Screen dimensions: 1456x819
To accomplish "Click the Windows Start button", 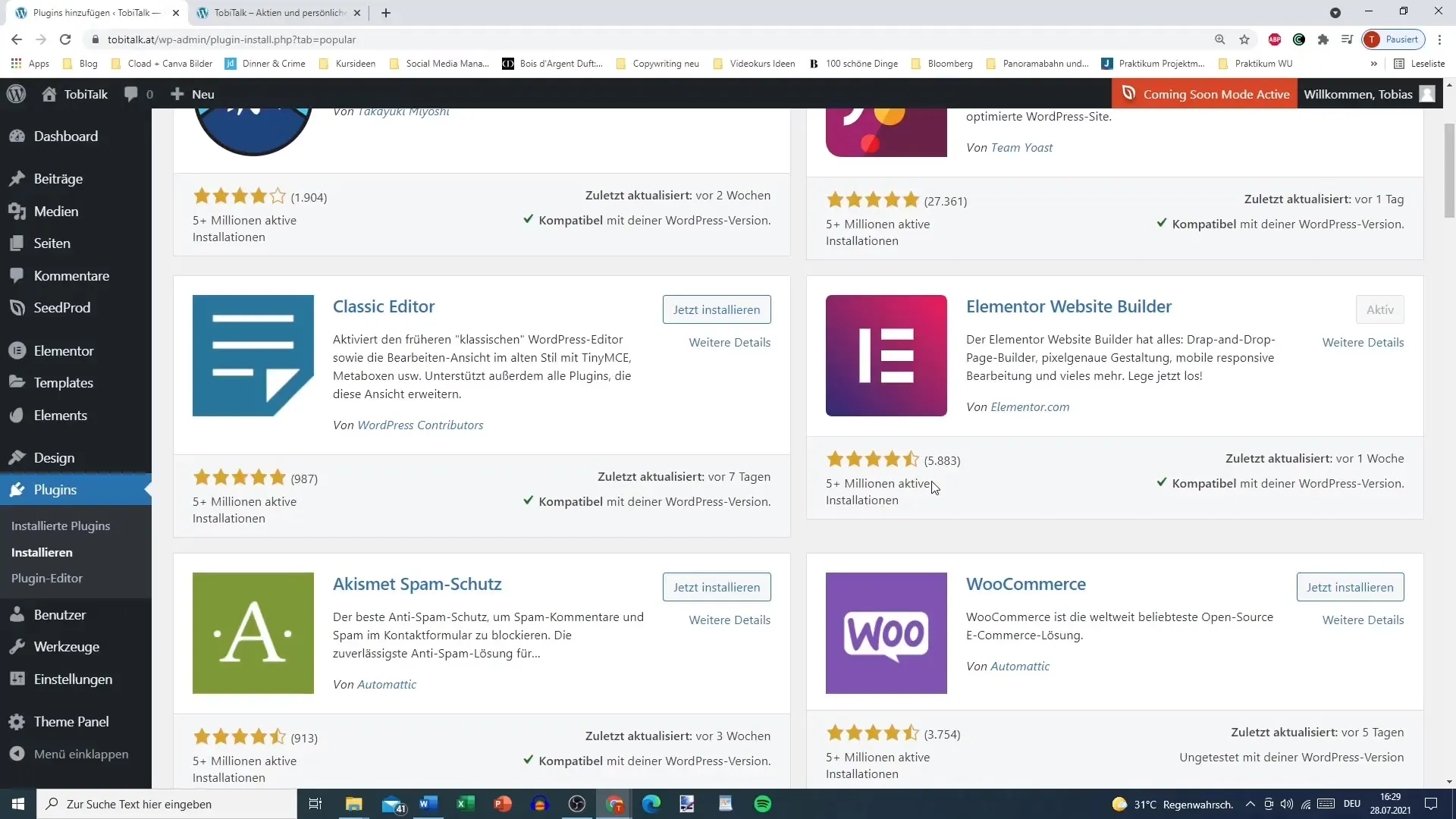I will tap(18, 804).
